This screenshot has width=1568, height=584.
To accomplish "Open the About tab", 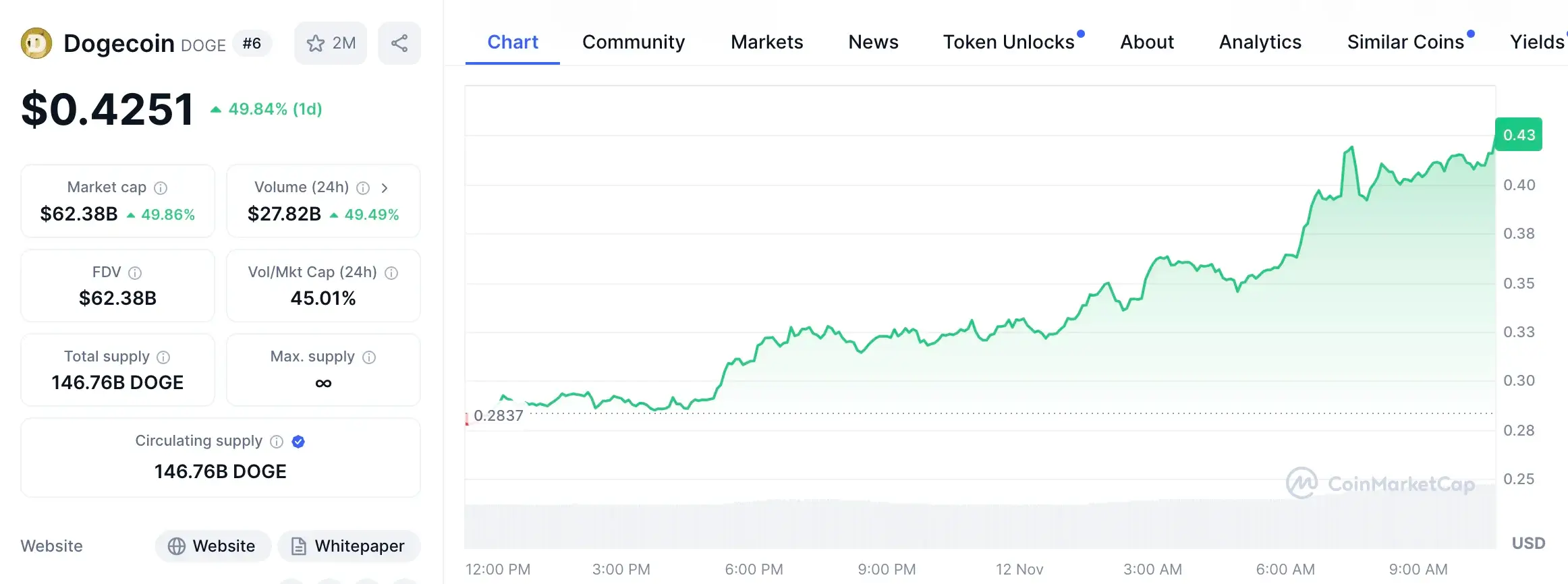I will click(1147, 42).
